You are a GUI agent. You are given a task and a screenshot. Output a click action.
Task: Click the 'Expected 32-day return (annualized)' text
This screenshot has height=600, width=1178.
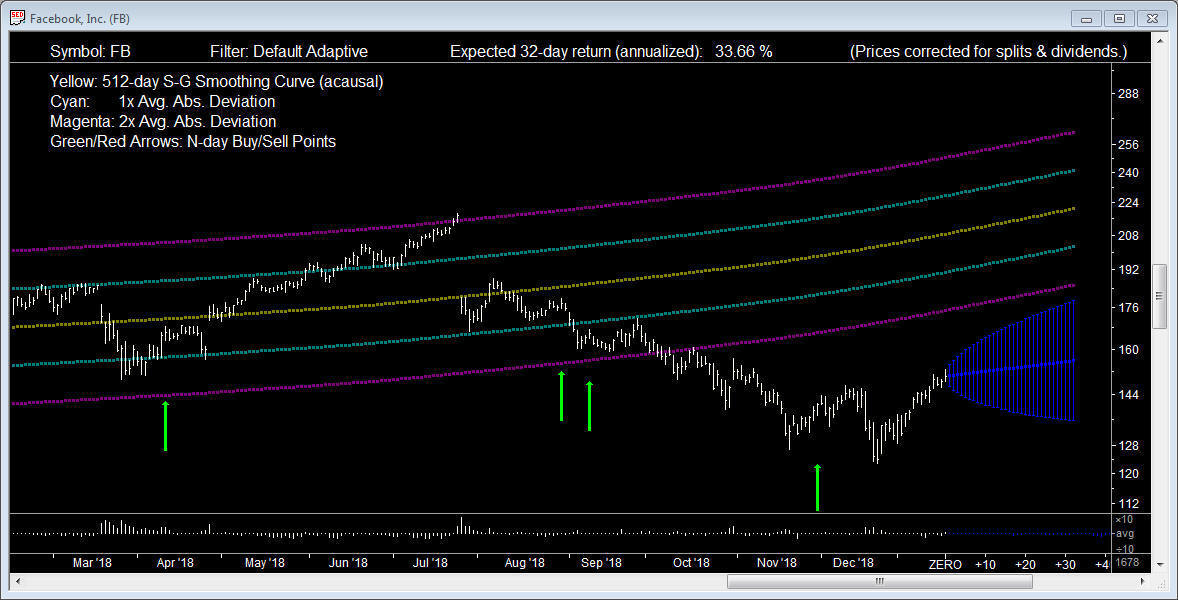click(576, 51)
